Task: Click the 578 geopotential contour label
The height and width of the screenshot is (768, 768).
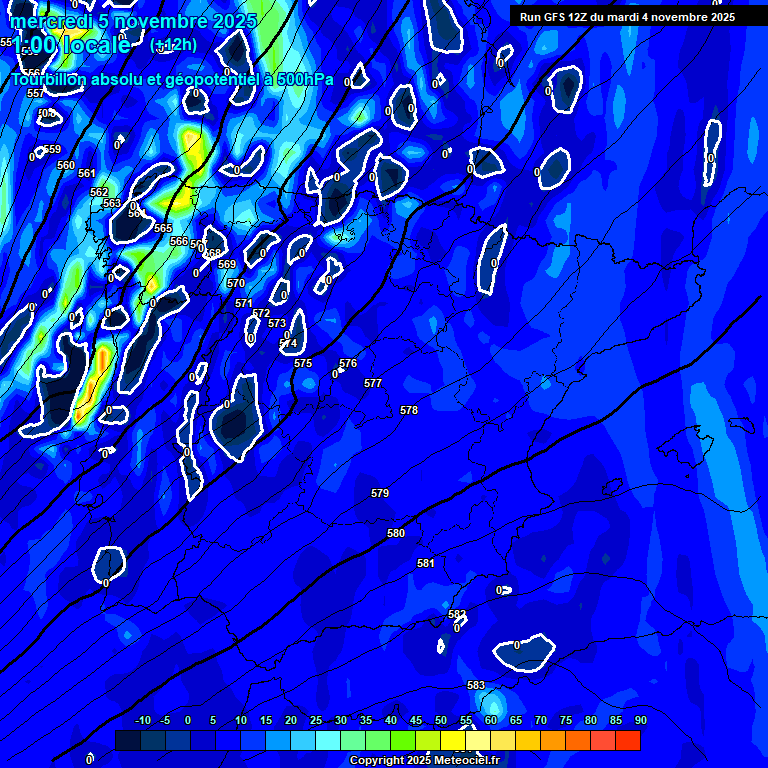Action: [x=409, y=410]
